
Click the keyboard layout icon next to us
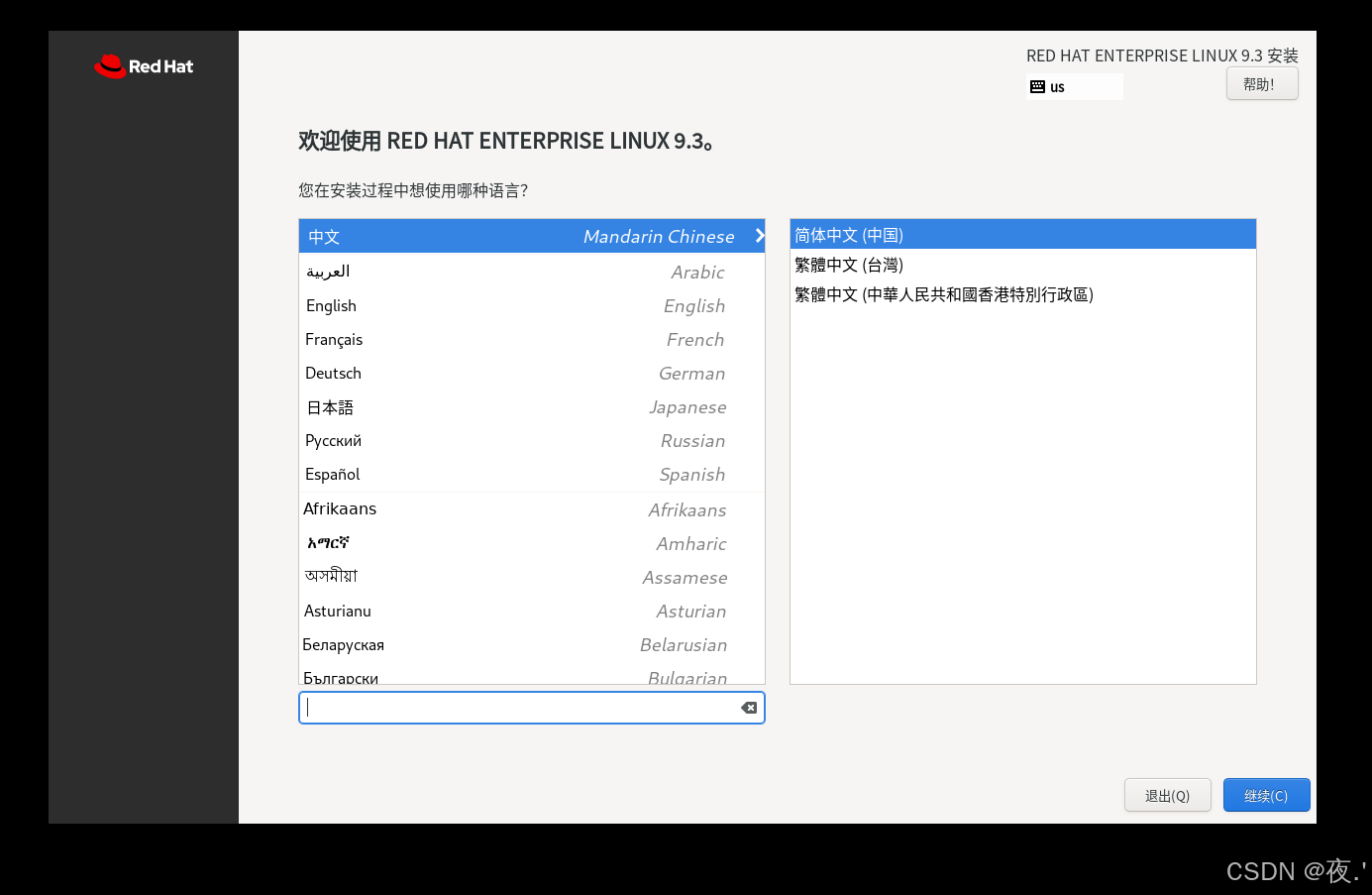click(1037, 87)
